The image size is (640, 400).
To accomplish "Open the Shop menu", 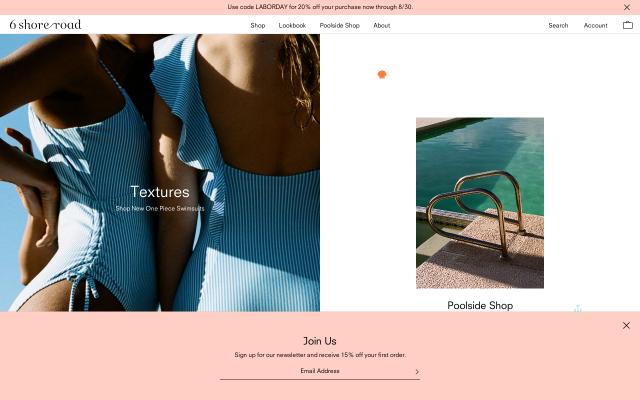I will [x=258, y=25].
